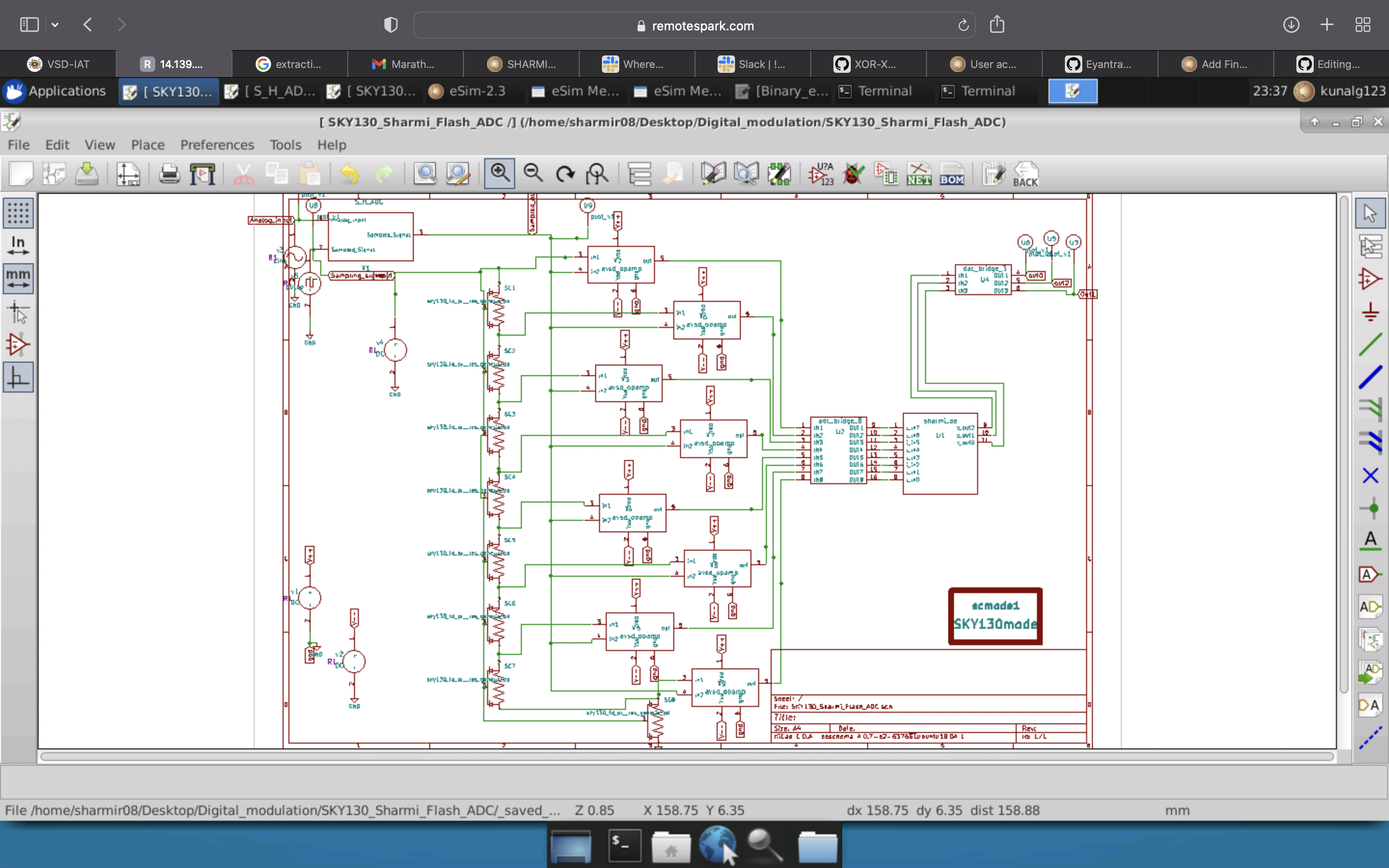Open the symbol library editor
This screenshot has height=868, width=1389.
click(x=713, y=174)
